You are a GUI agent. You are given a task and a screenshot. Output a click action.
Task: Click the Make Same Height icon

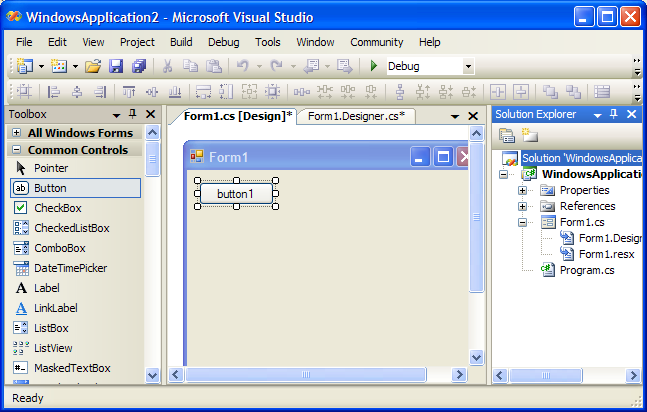tap(226, 92)
